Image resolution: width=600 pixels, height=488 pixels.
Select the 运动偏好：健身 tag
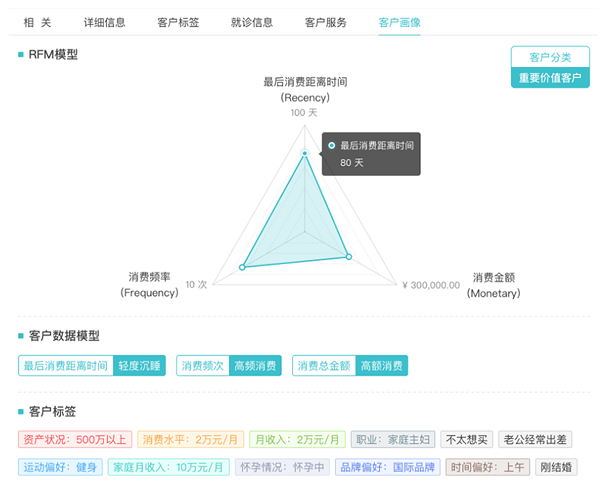click(x=61, y=466)
